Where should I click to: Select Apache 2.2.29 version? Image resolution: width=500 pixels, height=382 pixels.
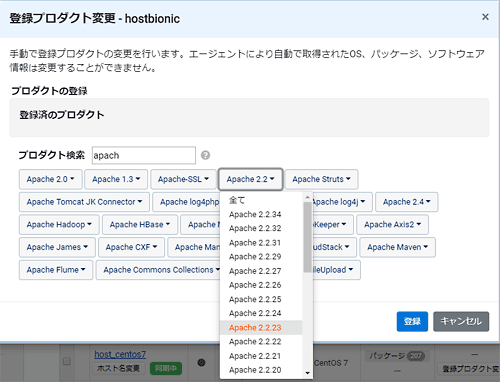click(x=261, y=257)
